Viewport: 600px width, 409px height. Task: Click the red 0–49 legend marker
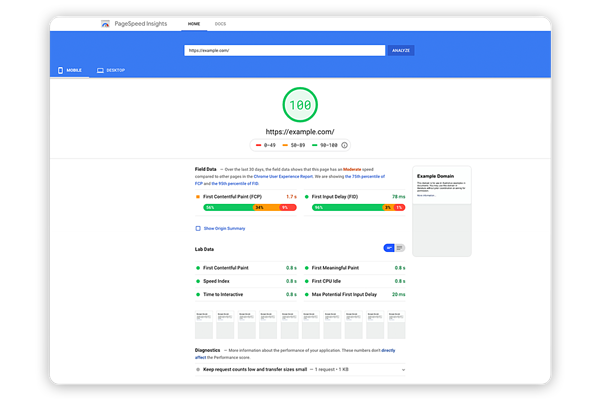pos(258,145)
